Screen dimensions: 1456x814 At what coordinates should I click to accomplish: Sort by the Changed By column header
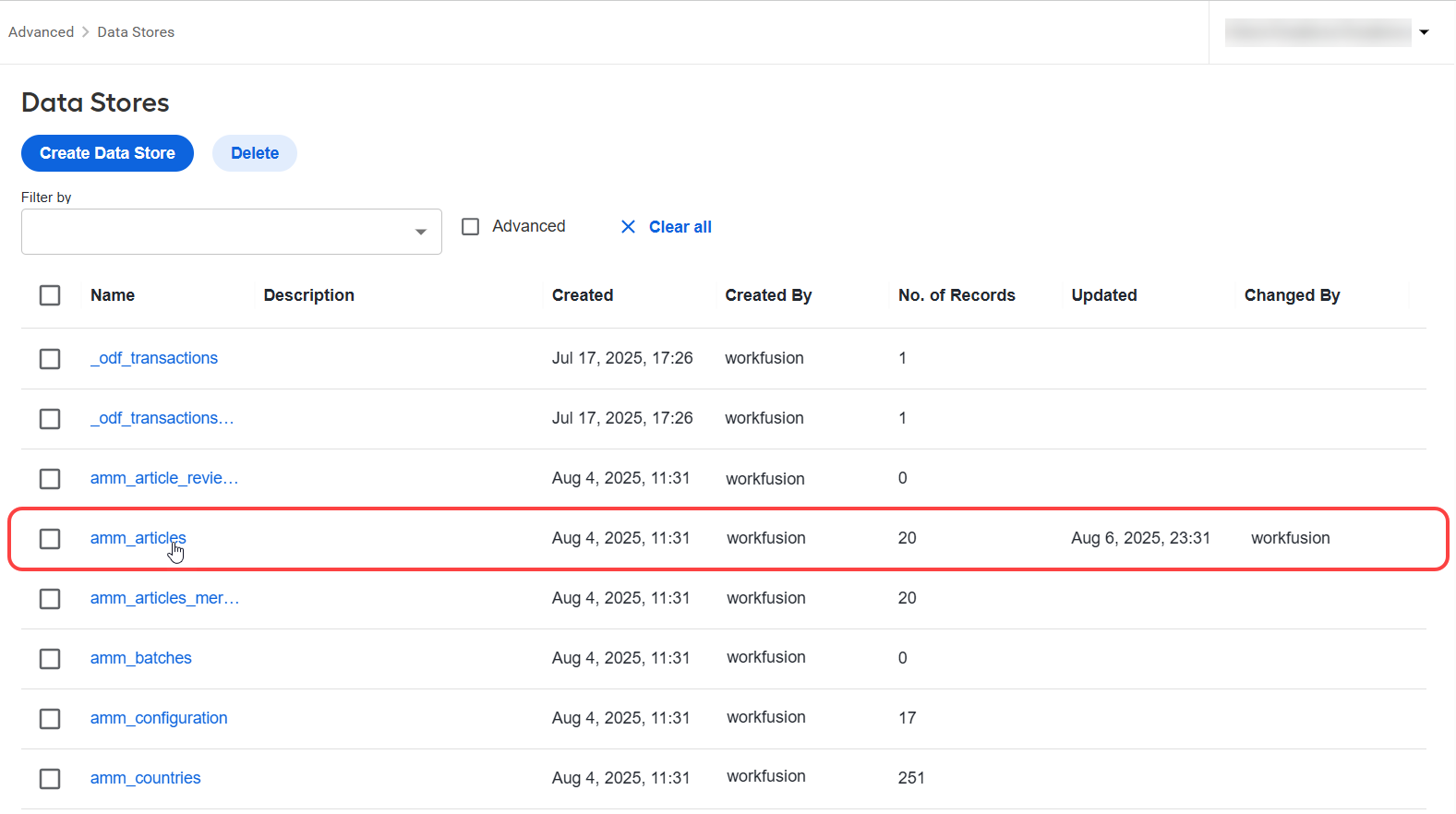pyautogui.click(x=1293, y=295)
